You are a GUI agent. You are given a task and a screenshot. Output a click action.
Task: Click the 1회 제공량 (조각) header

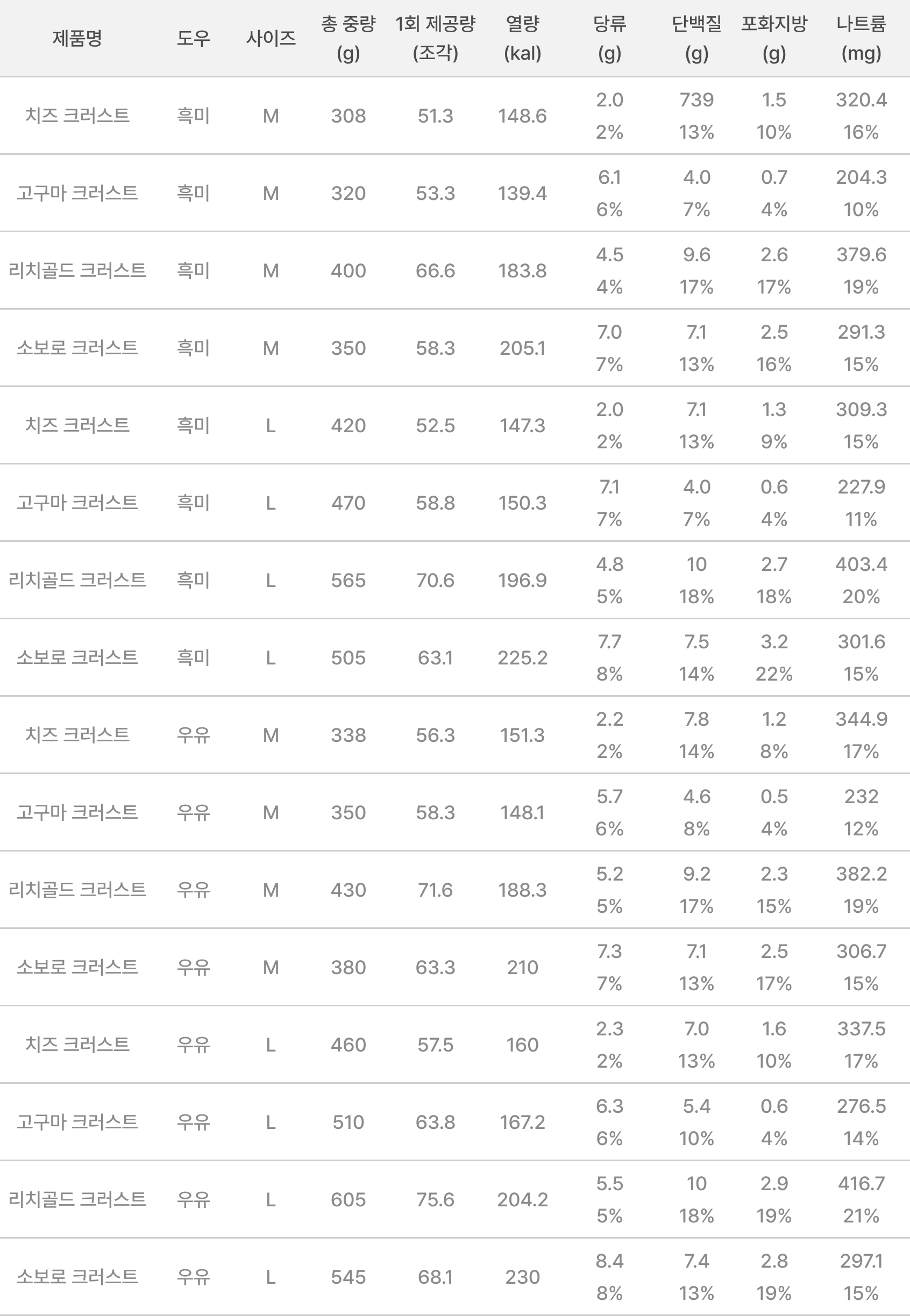[435, 38]
